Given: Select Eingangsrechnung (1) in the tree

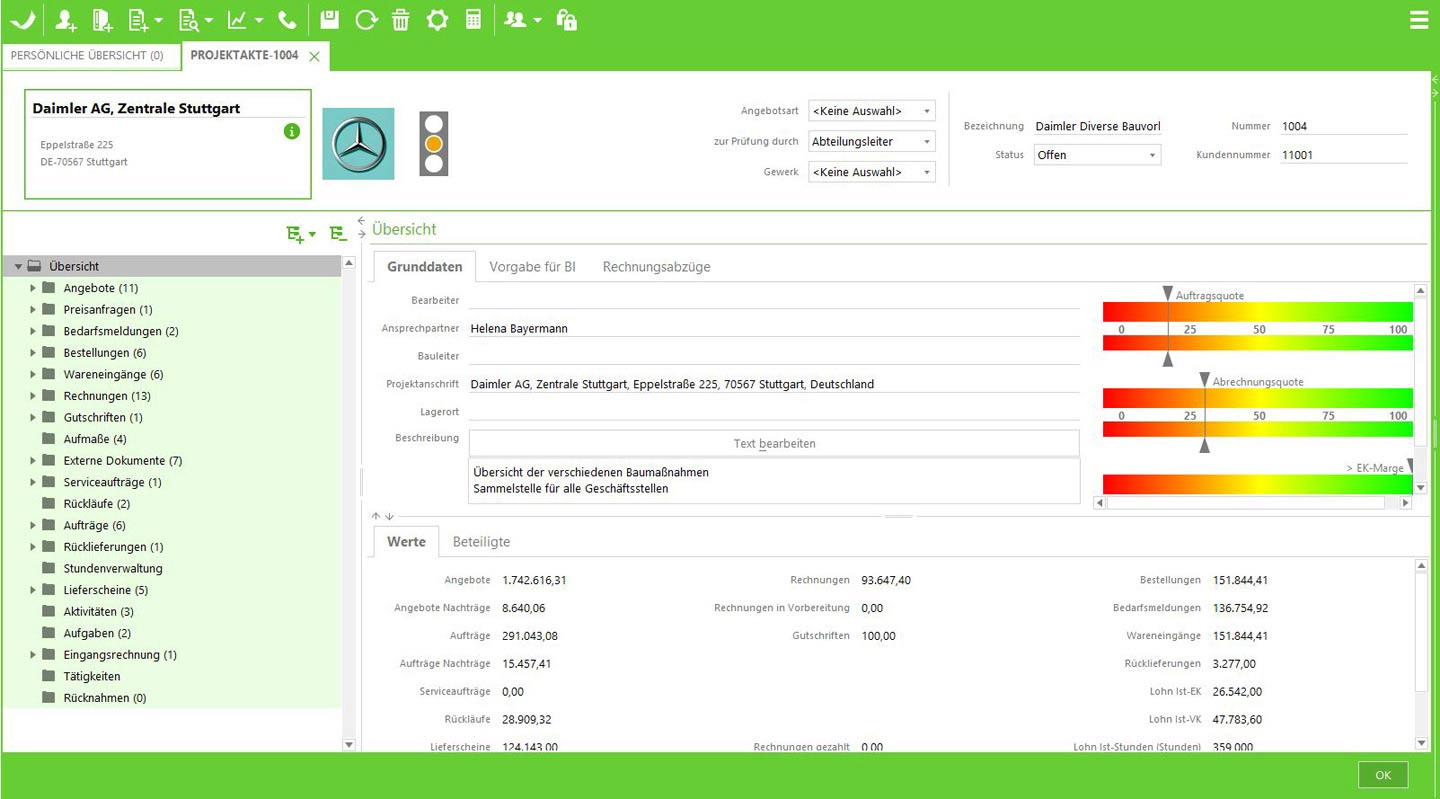Looking at the screenshot, I should point(120,655).
